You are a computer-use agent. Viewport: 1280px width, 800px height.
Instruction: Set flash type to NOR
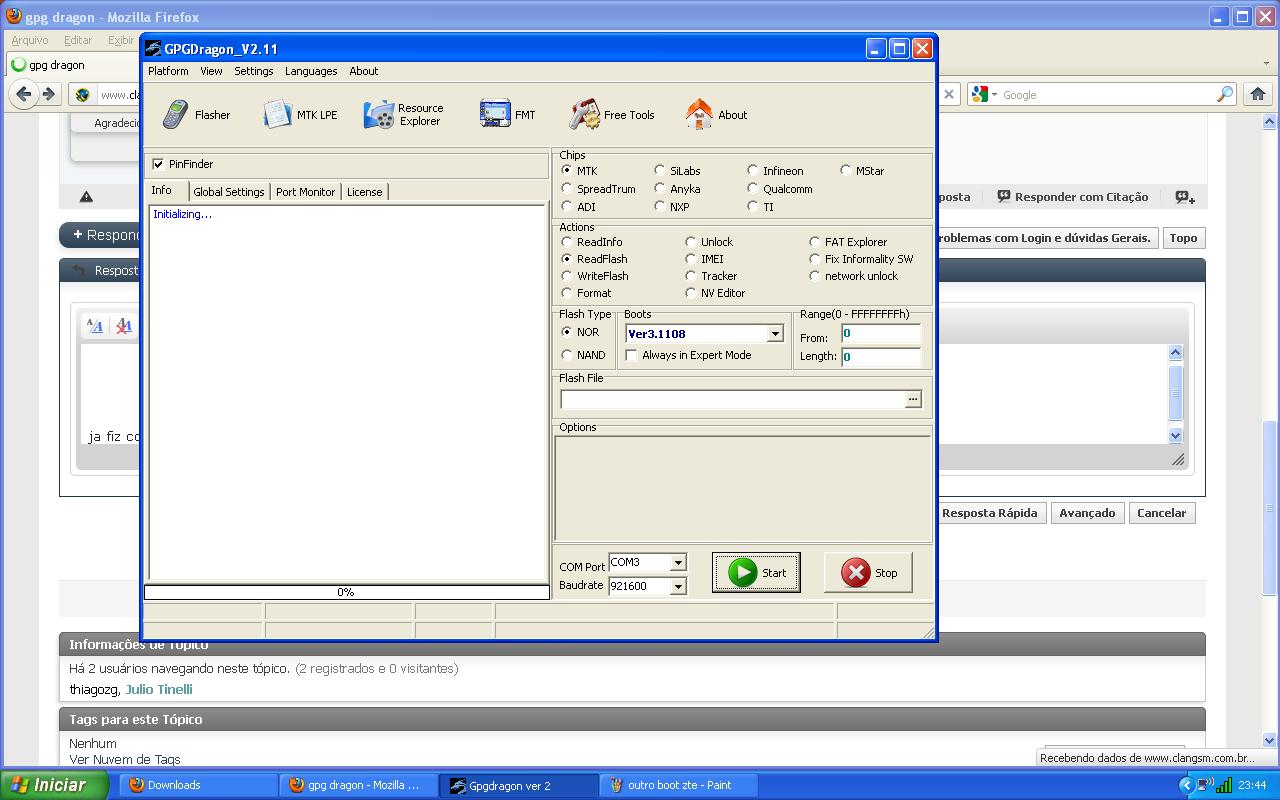tap(567, 332)
